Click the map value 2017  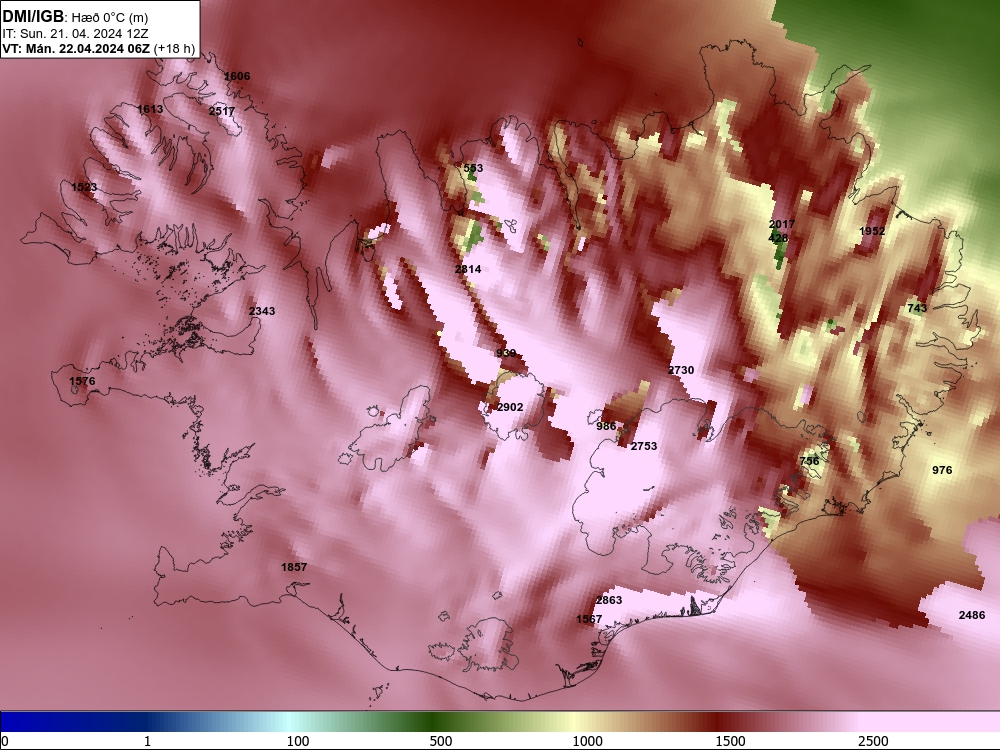(x=782, y=224)
